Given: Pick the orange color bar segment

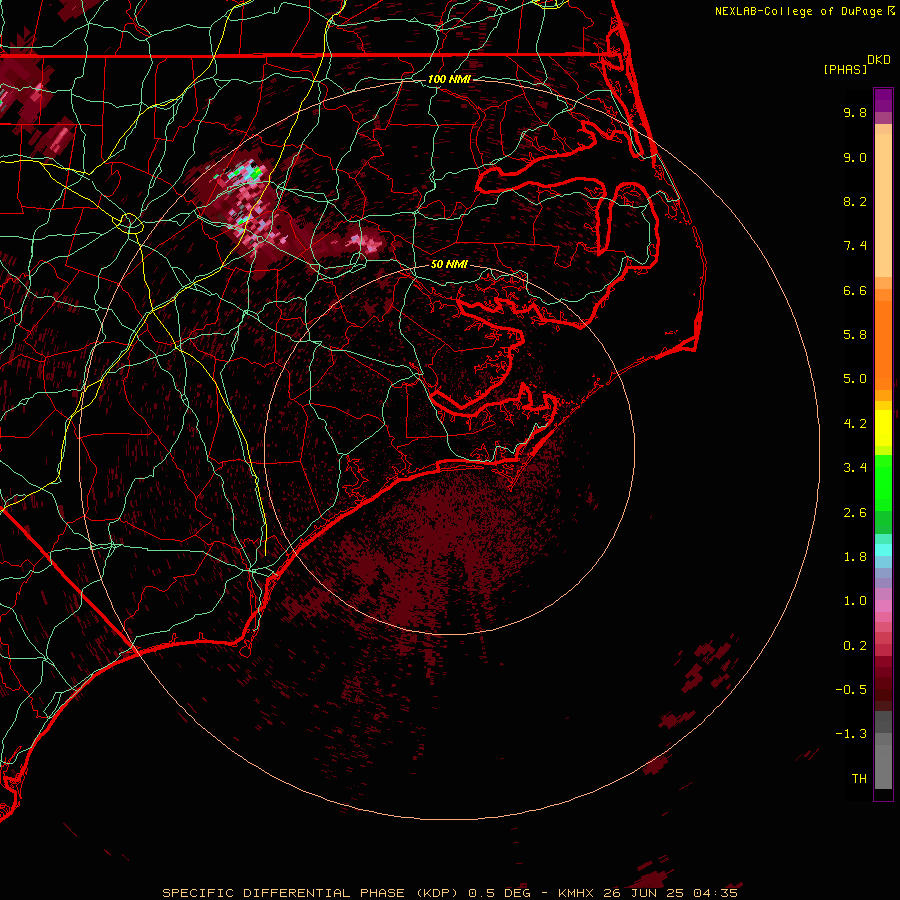Looking at the screenshot, I should pyautogui.click(x=883, y=344).
